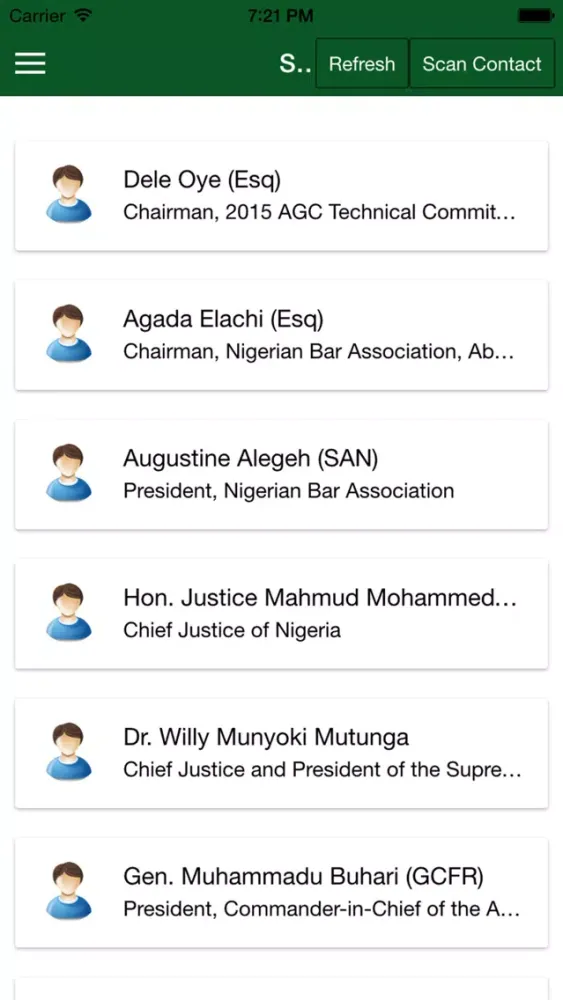This screenshot has width=563, height=1000.
Task: Select the Dele Oye (Esq) name
Action: click(x=202, y=180)
